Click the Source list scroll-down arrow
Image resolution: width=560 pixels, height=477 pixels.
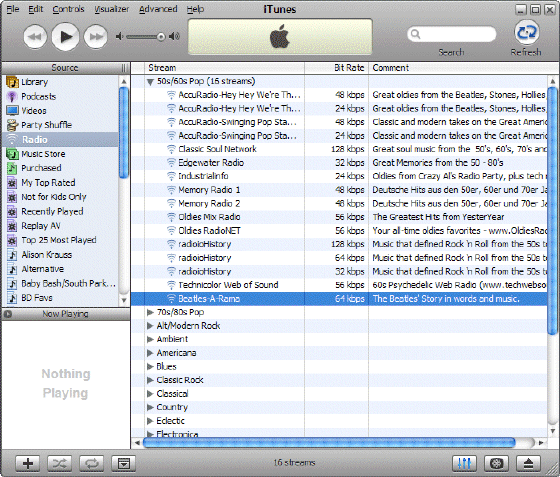(124, 301)
